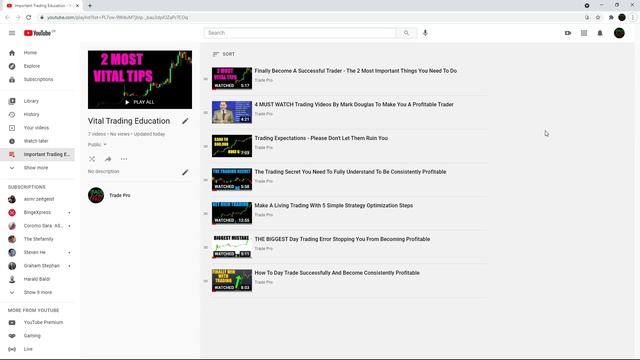Open Your videos in sidebar

pyautogui.click(x=37, y=128)
